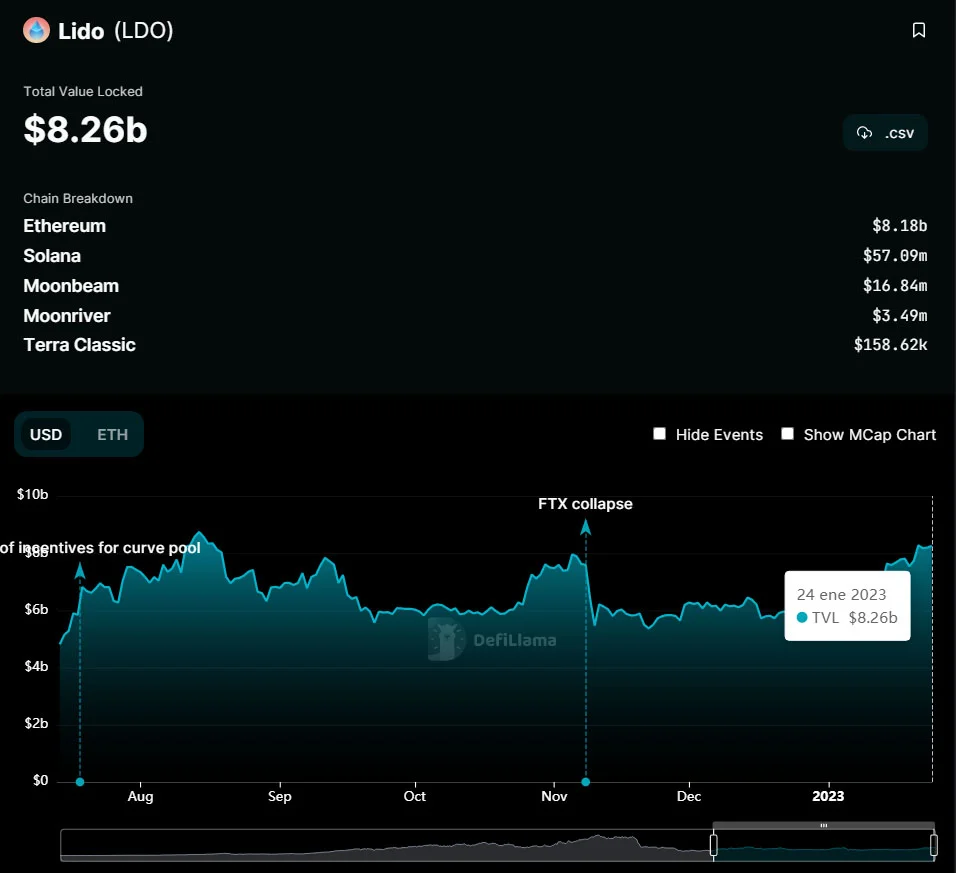Viewport: 956px width, 873px height.
Task: Click the FTX collapse event label
Action: point(585,504)
